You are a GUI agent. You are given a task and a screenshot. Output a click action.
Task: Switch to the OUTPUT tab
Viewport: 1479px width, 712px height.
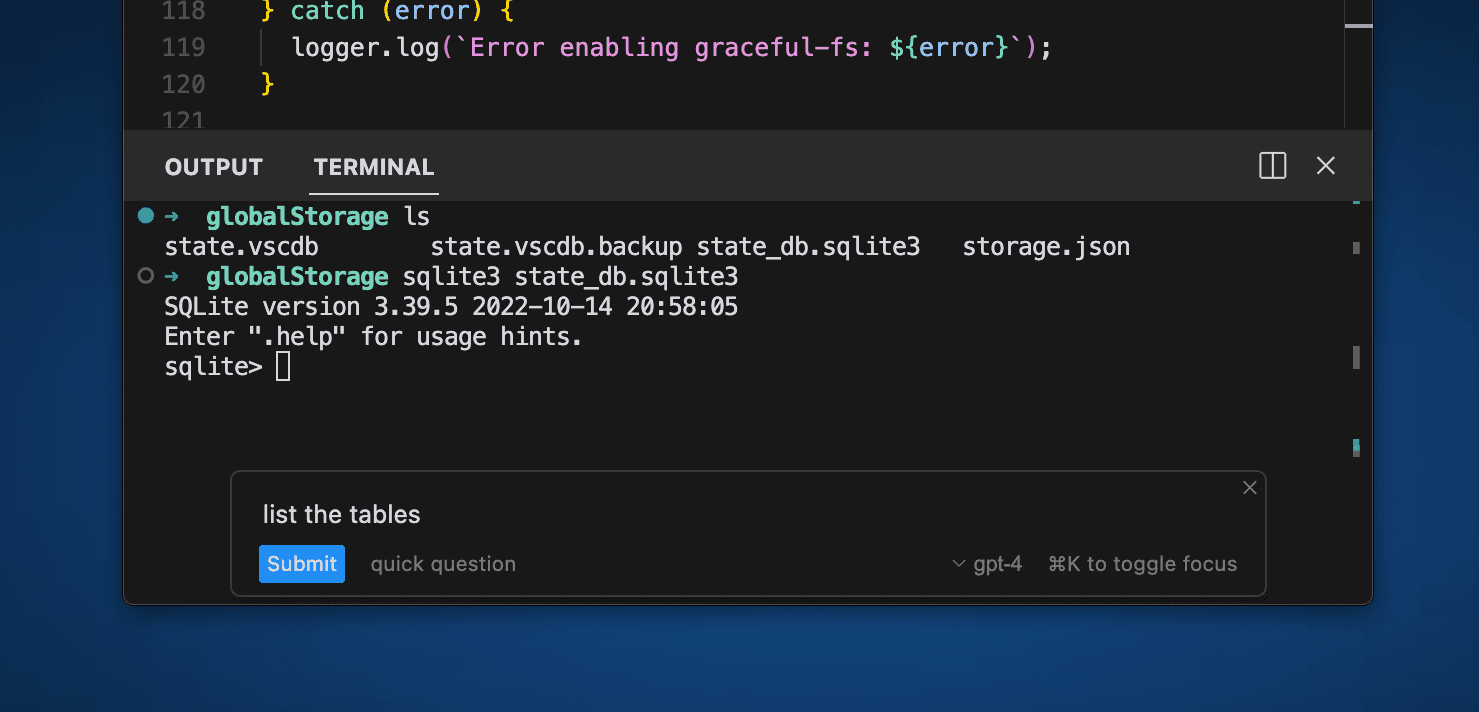214,167
